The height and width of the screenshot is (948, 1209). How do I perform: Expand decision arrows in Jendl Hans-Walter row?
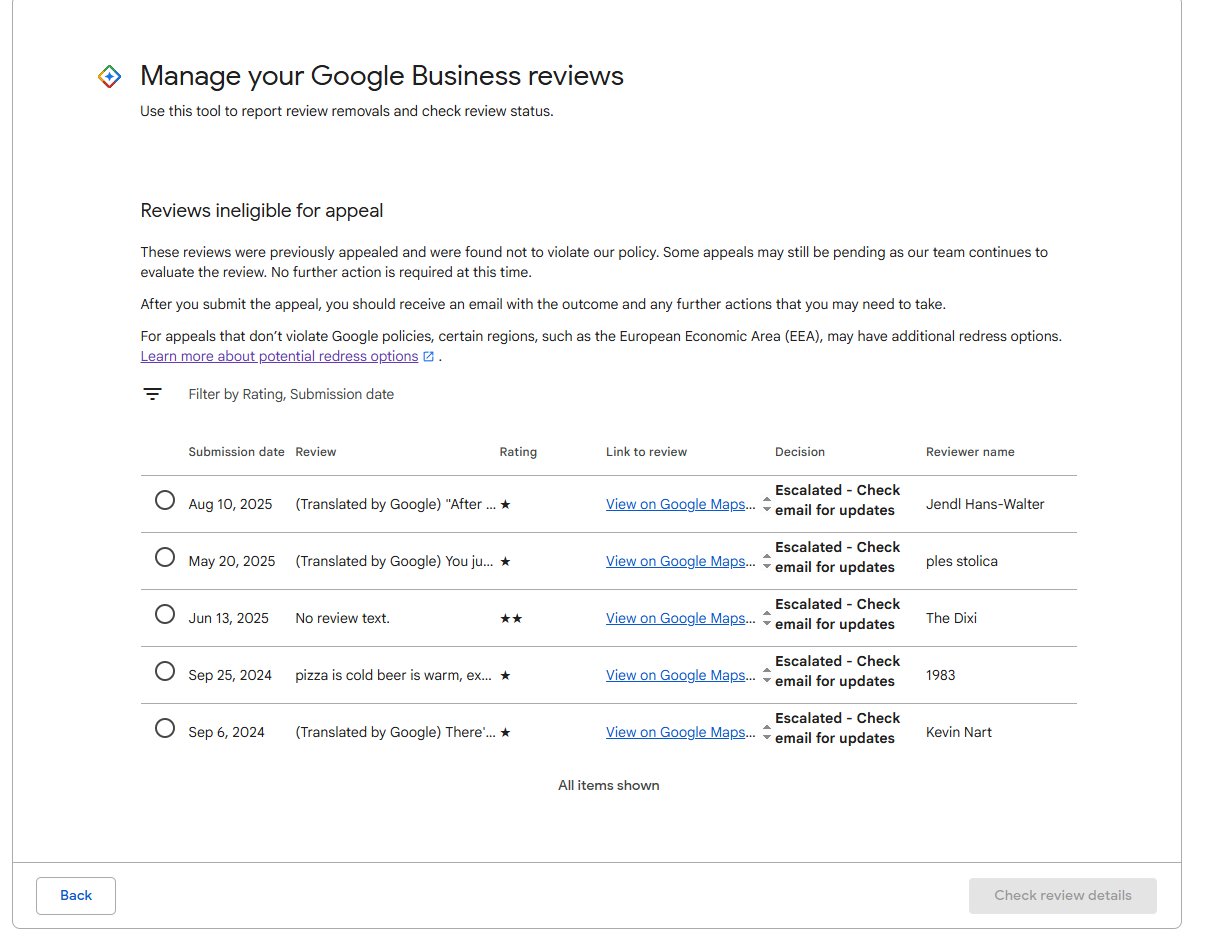pyautogui.click(x=767, y=504)
